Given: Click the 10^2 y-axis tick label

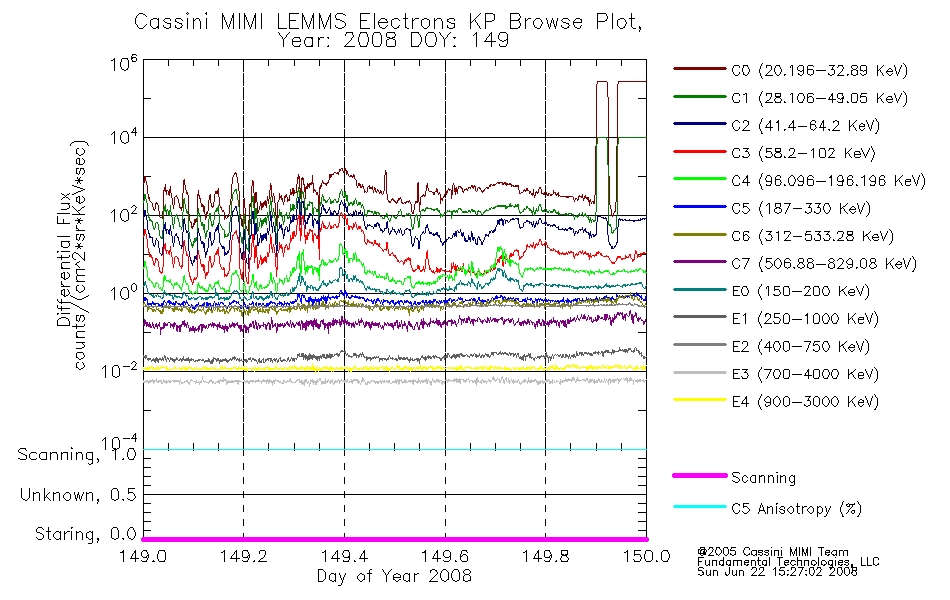Looking at the screenshot, I should [124, 215].
